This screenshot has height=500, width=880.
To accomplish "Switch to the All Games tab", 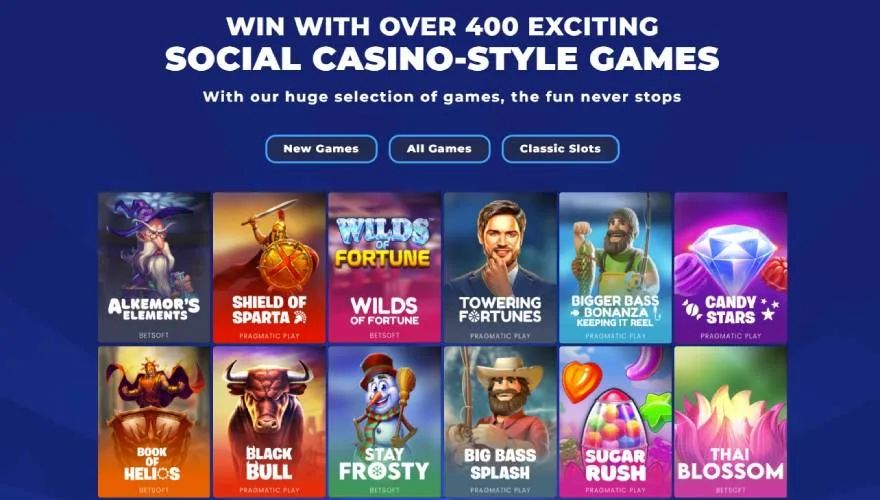I will tap(439, 149).
